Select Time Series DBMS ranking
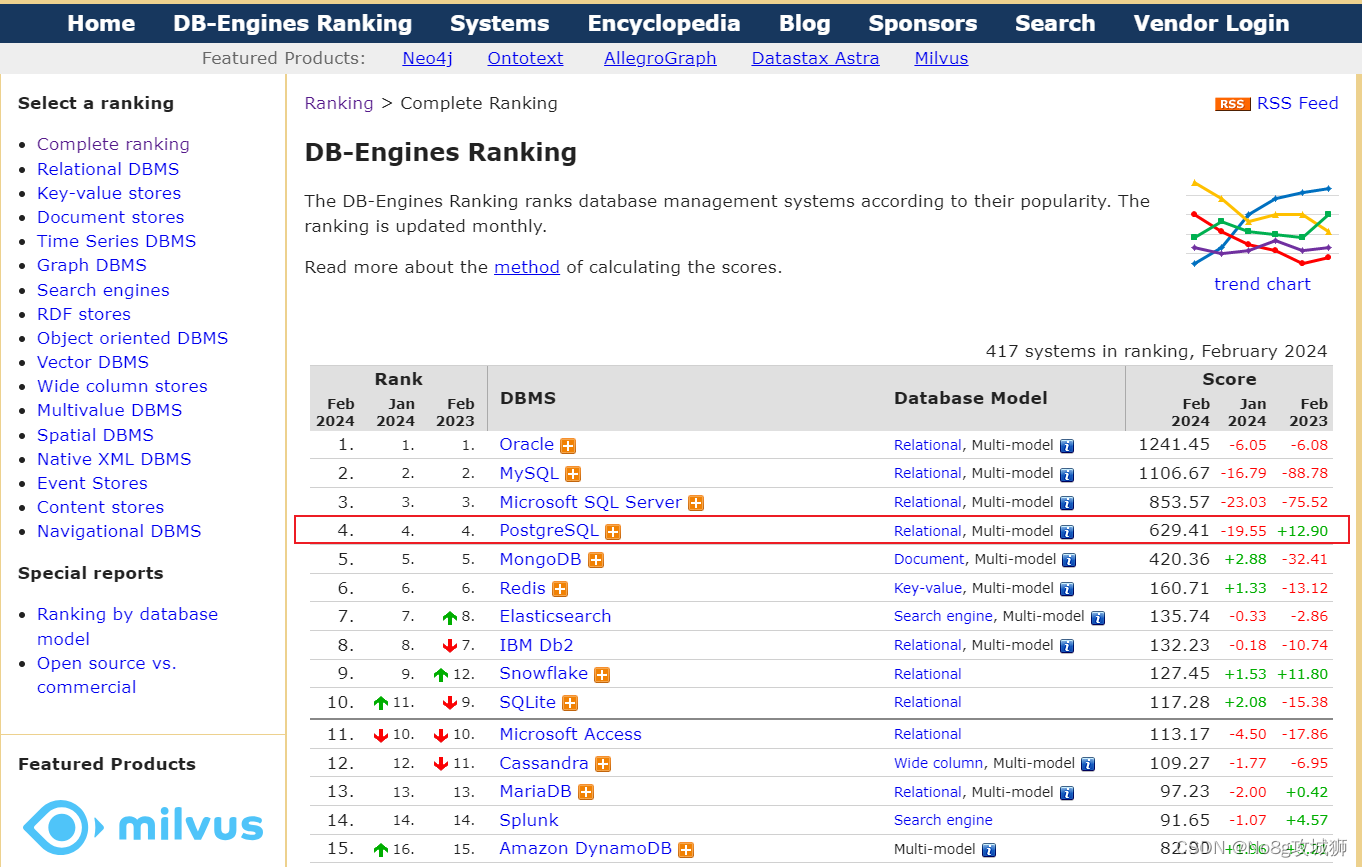This screenshot has width=1362, height=867. [117, 241]
